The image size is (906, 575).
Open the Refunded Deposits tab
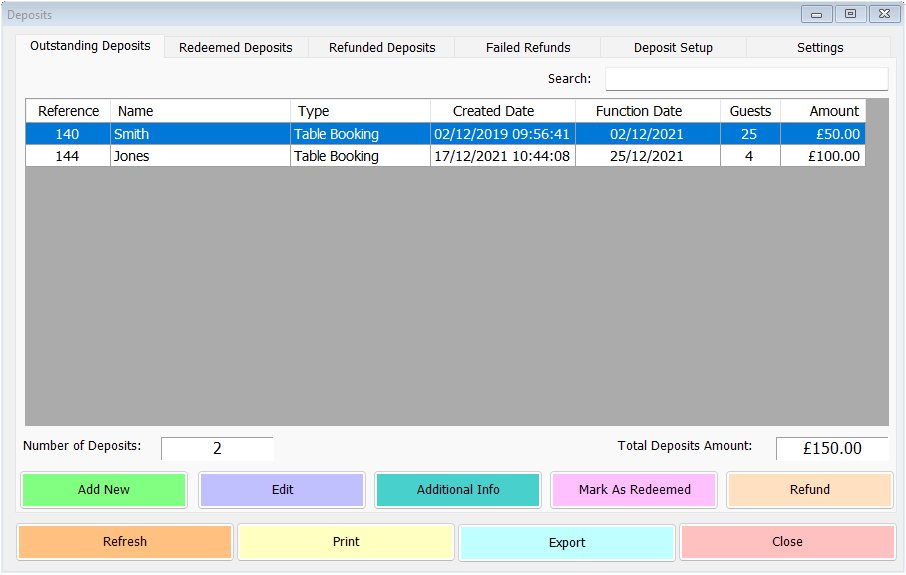(x=382, y=47)
